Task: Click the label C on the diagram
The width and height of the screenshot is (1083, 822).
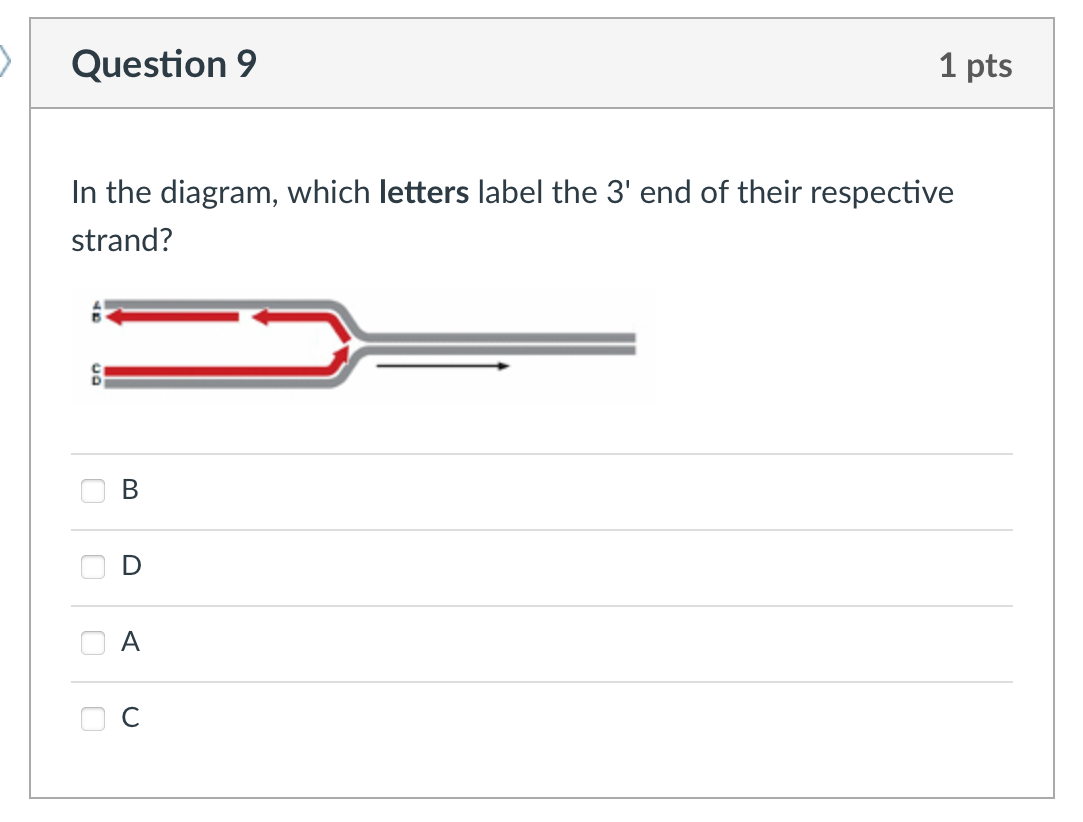Action: coord(96,367)
